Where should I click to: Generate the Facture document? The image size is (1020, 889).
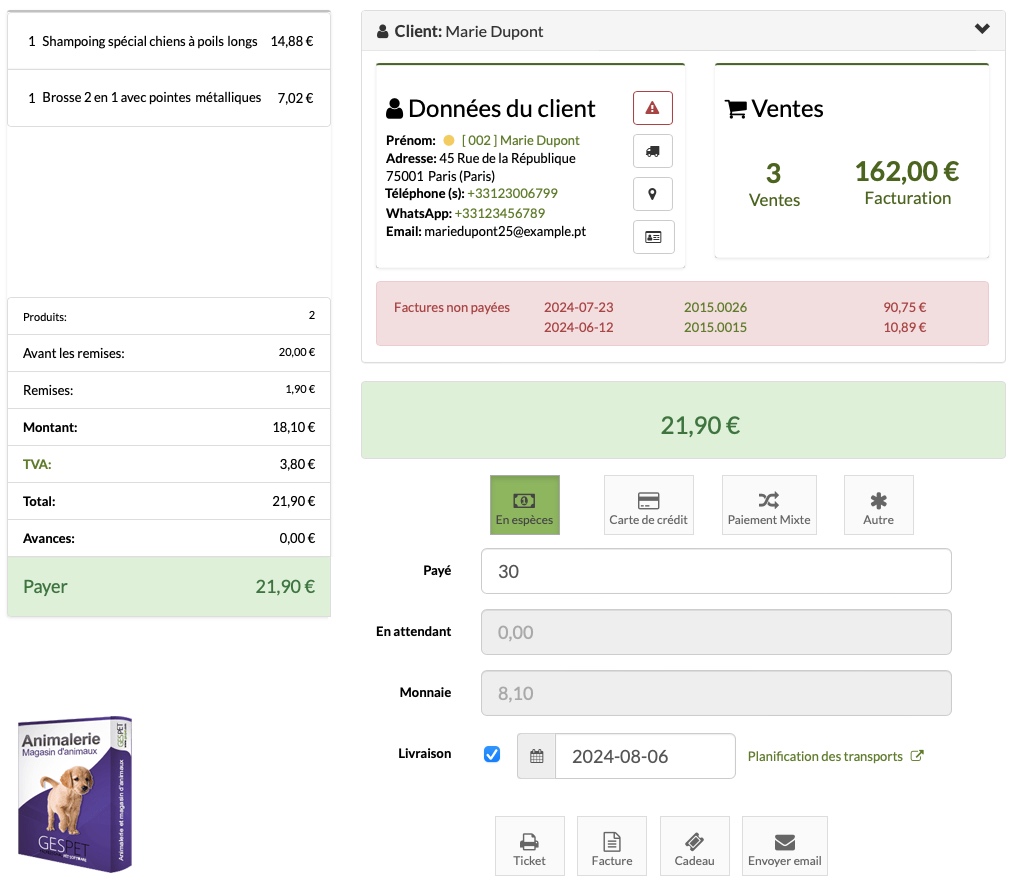611,846
